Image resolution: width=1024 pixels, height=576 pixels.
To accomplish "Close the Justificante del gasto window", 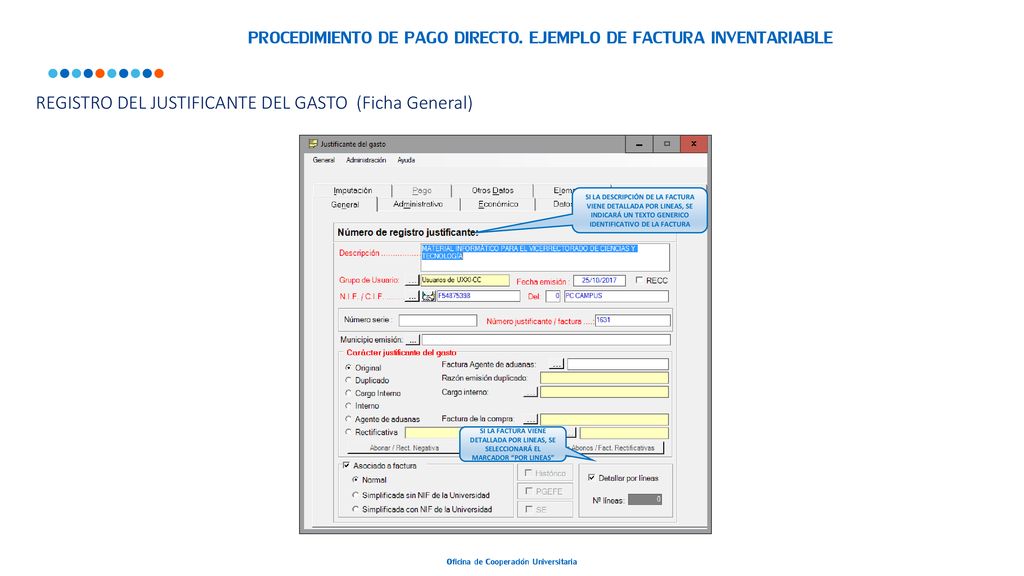I will tap(694, 144).
